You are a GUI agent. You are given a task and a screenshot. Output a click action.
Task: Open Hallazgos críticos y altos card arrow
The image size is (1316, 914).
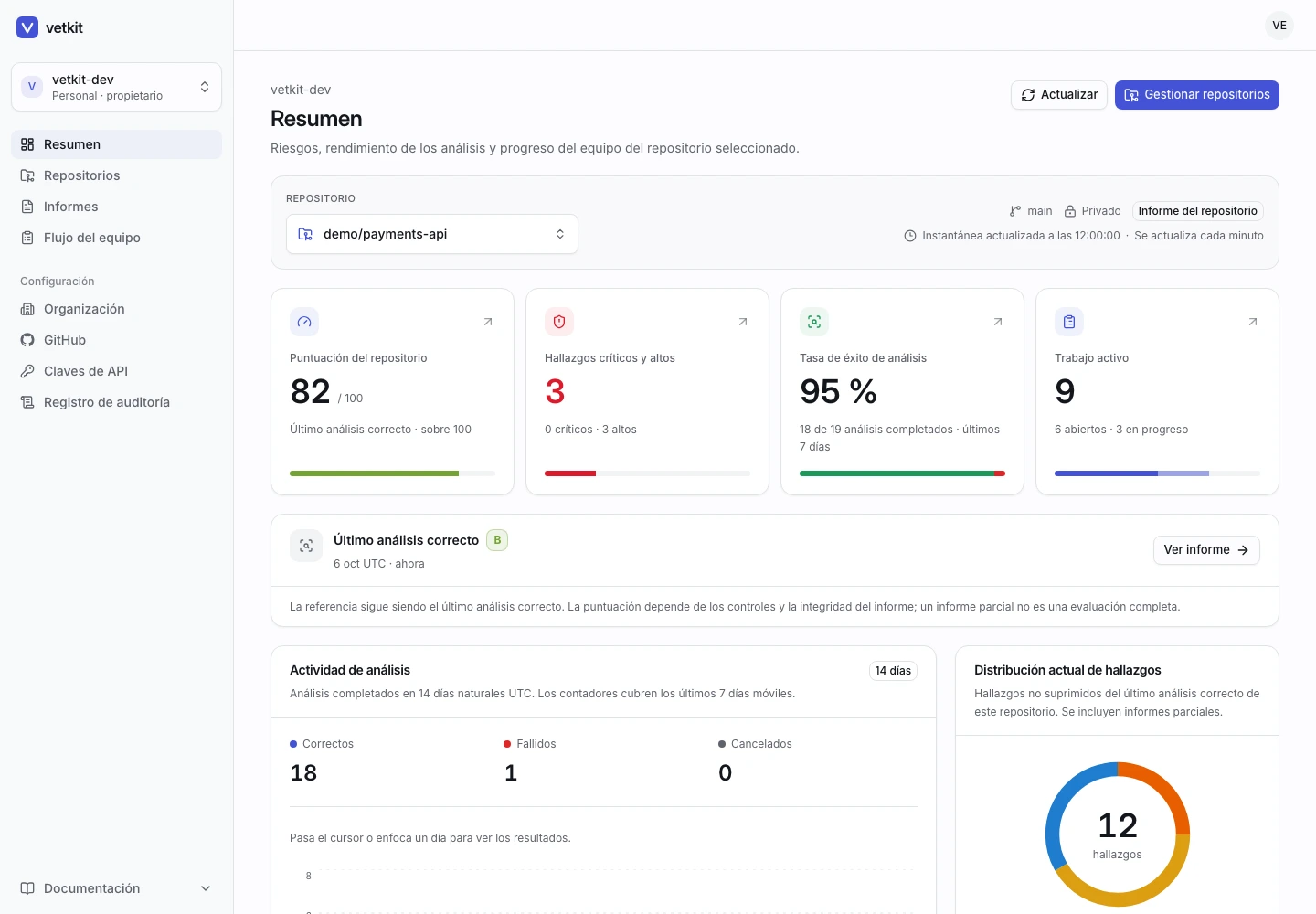743,322
